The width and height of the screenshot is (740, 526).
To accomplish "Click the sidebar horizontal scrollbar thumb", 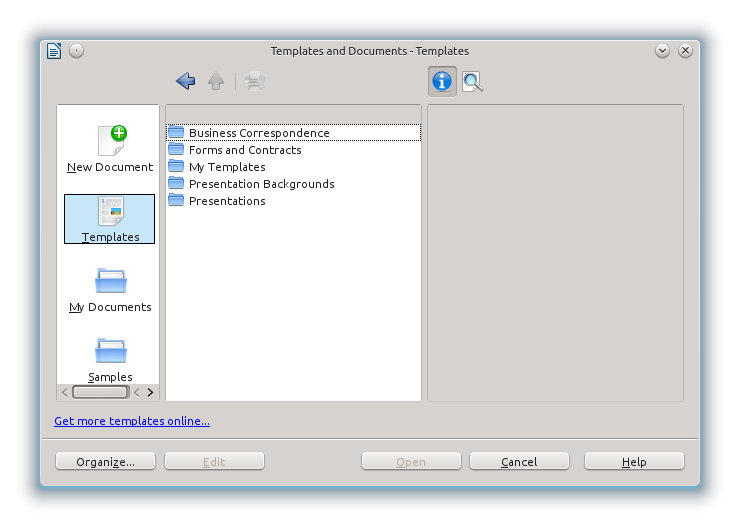I will tap(102, 393).
